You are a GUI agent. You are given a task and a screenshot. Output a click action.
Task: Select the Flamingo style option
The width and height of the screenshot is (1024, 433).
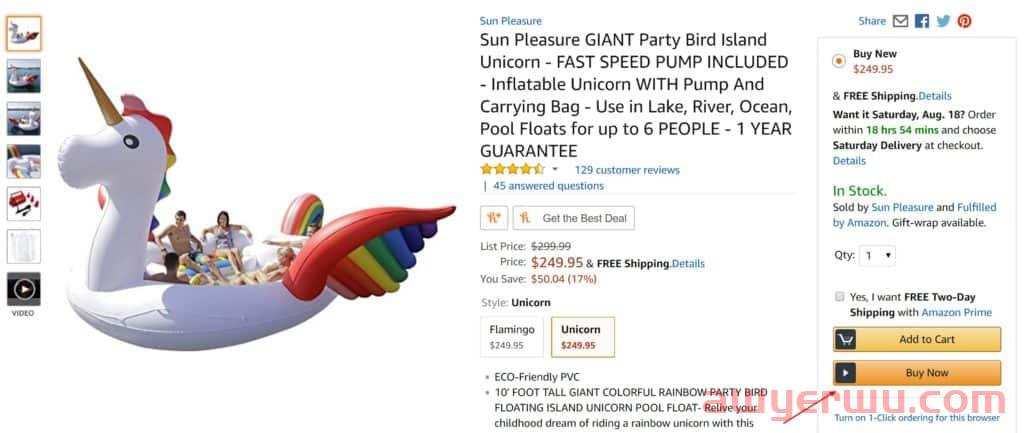tap(512, 337)
